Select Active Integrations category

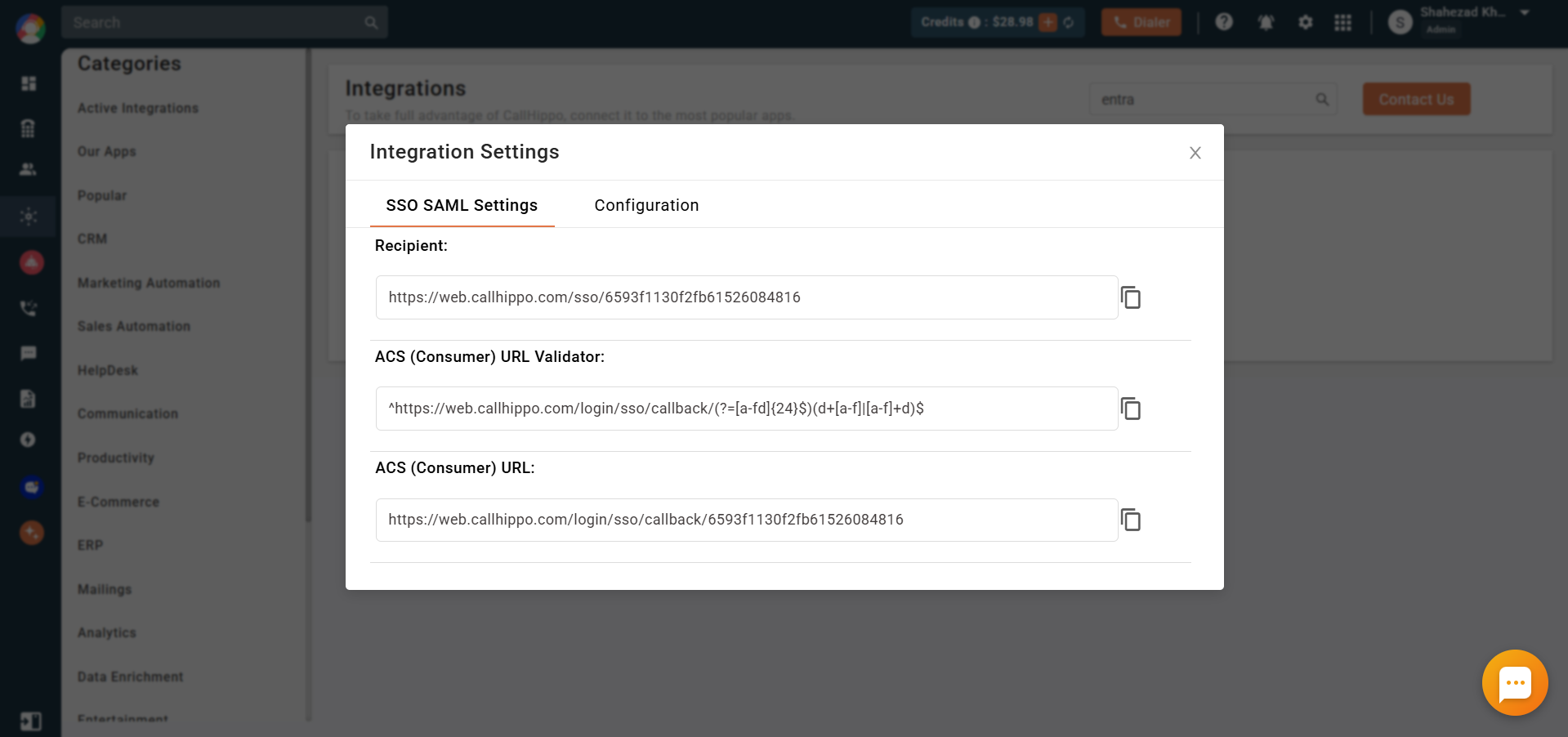click(x=138, y=108)
